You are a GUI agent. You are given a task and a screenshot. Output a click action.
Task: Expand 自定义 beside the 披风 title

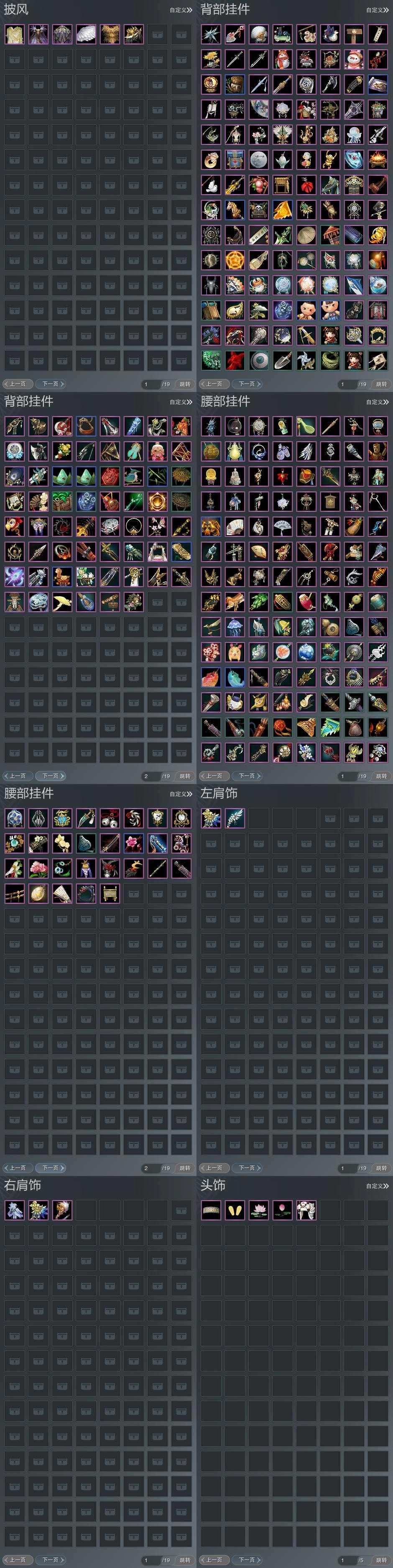point(181,10)
